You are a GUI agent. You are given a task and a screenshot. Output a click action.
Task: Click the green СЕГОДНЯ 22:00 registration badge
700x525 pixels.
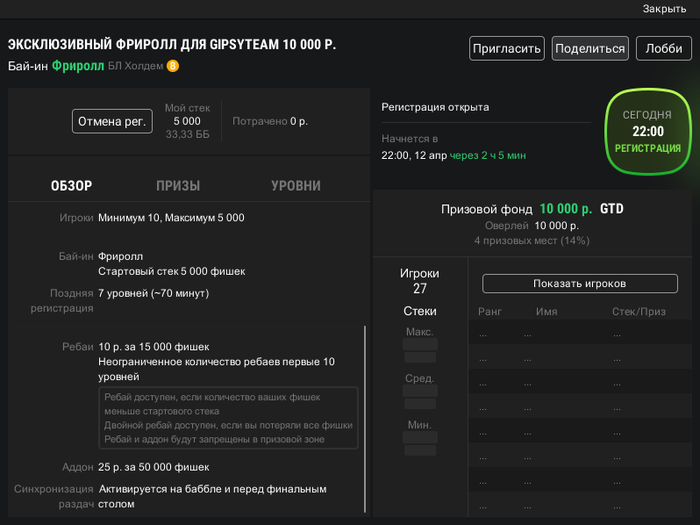click(x=647, y=131)
